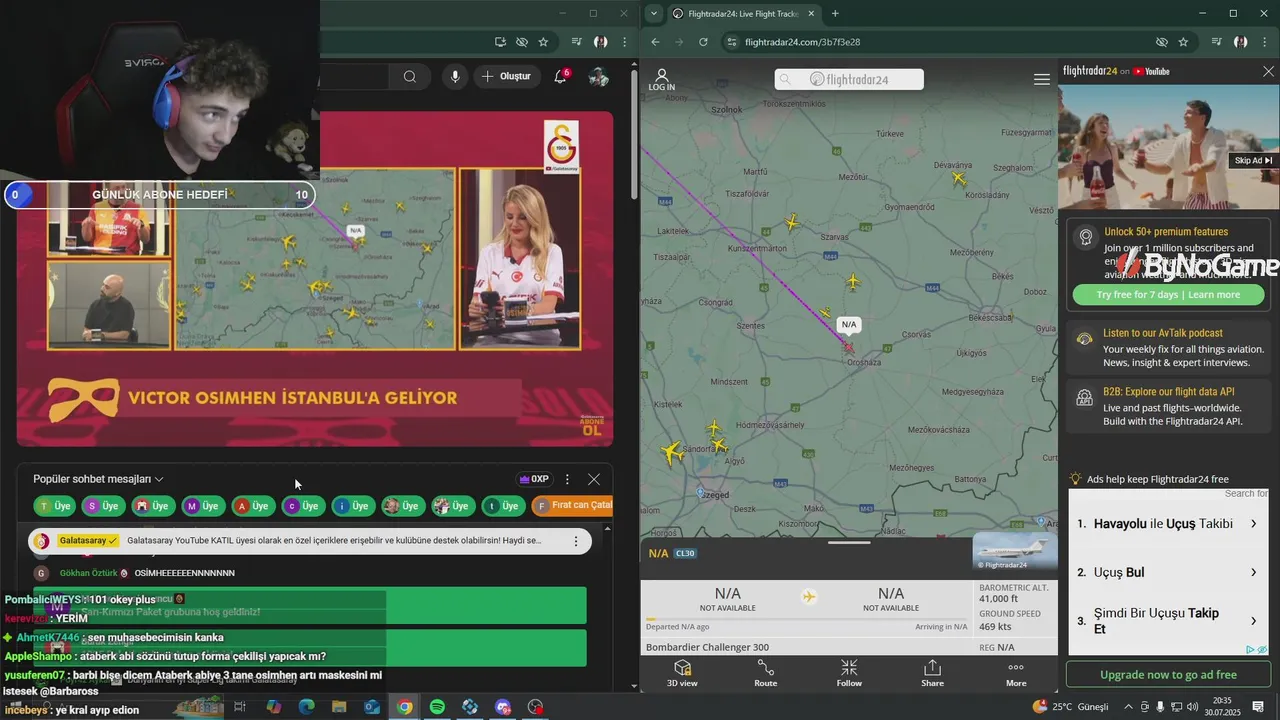Click the aircraft photo thumbnail

(x=1015, y=552)
